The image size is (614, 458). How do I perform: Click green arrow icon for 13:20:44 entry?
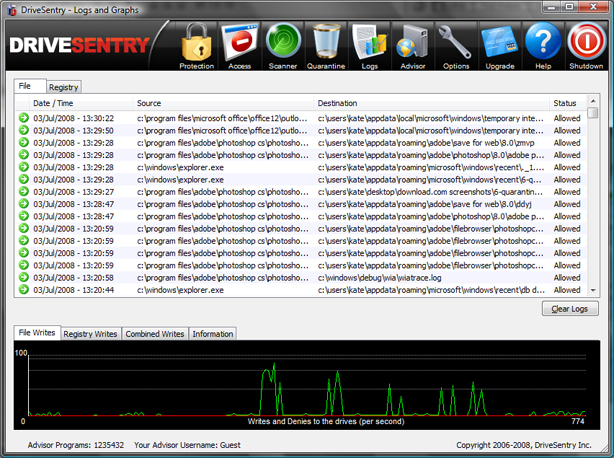pyautogui.click(x=24, y=290)
